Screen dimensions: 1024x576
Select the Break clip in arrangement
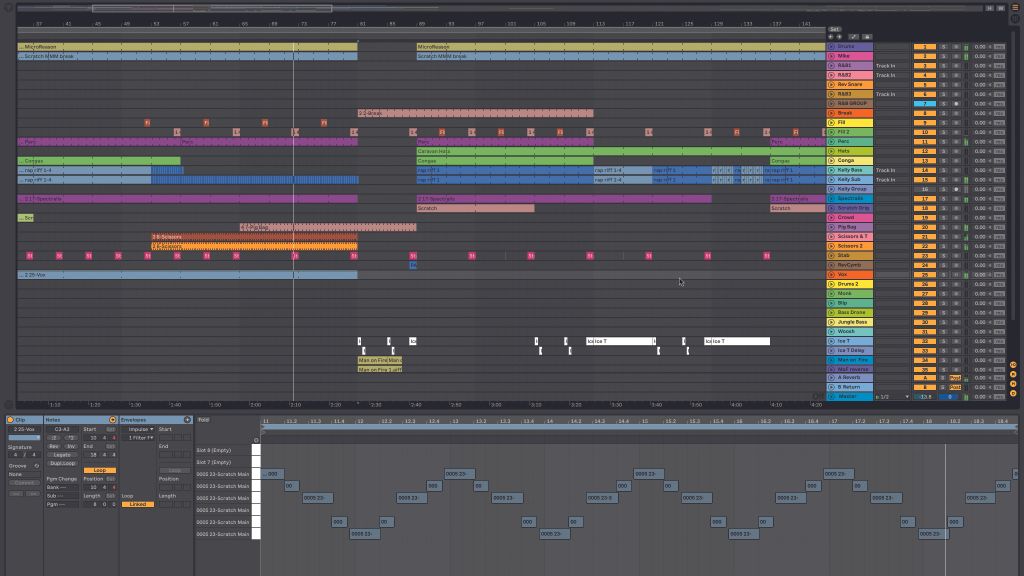[475, 113]
